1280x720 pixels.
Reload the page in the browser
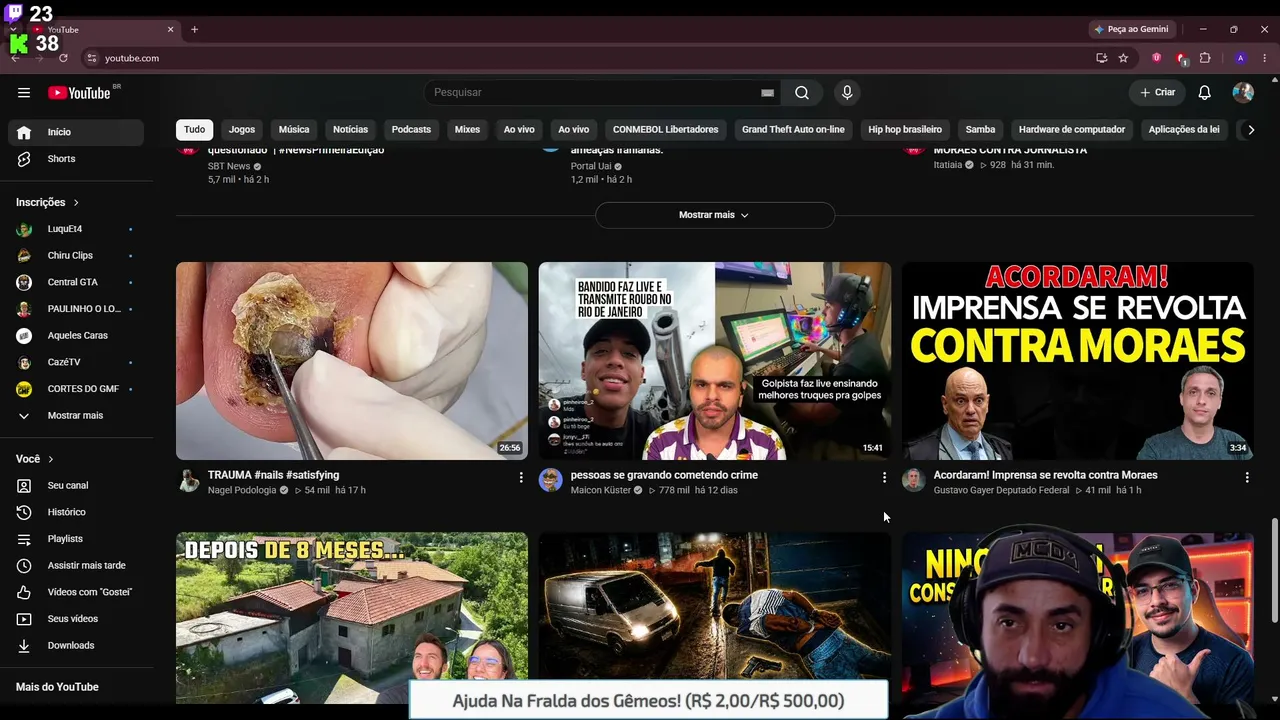coord(63,58)
